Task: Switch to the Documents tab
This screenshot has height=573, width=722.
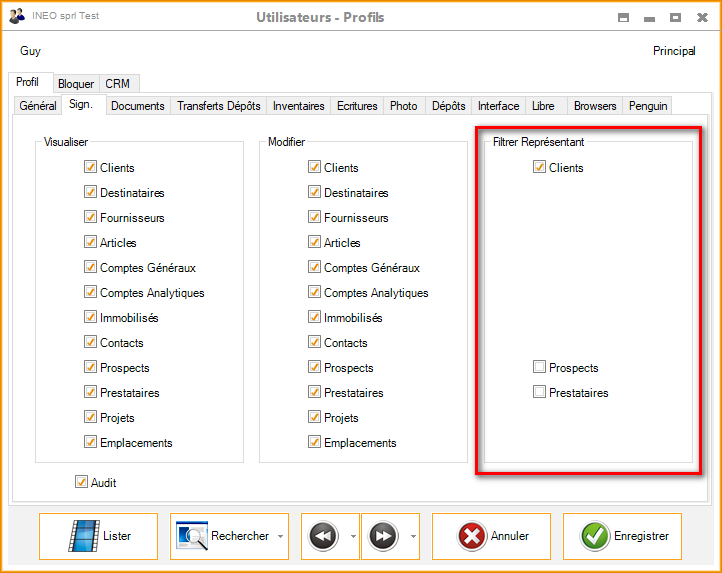Action: (138, 106)
